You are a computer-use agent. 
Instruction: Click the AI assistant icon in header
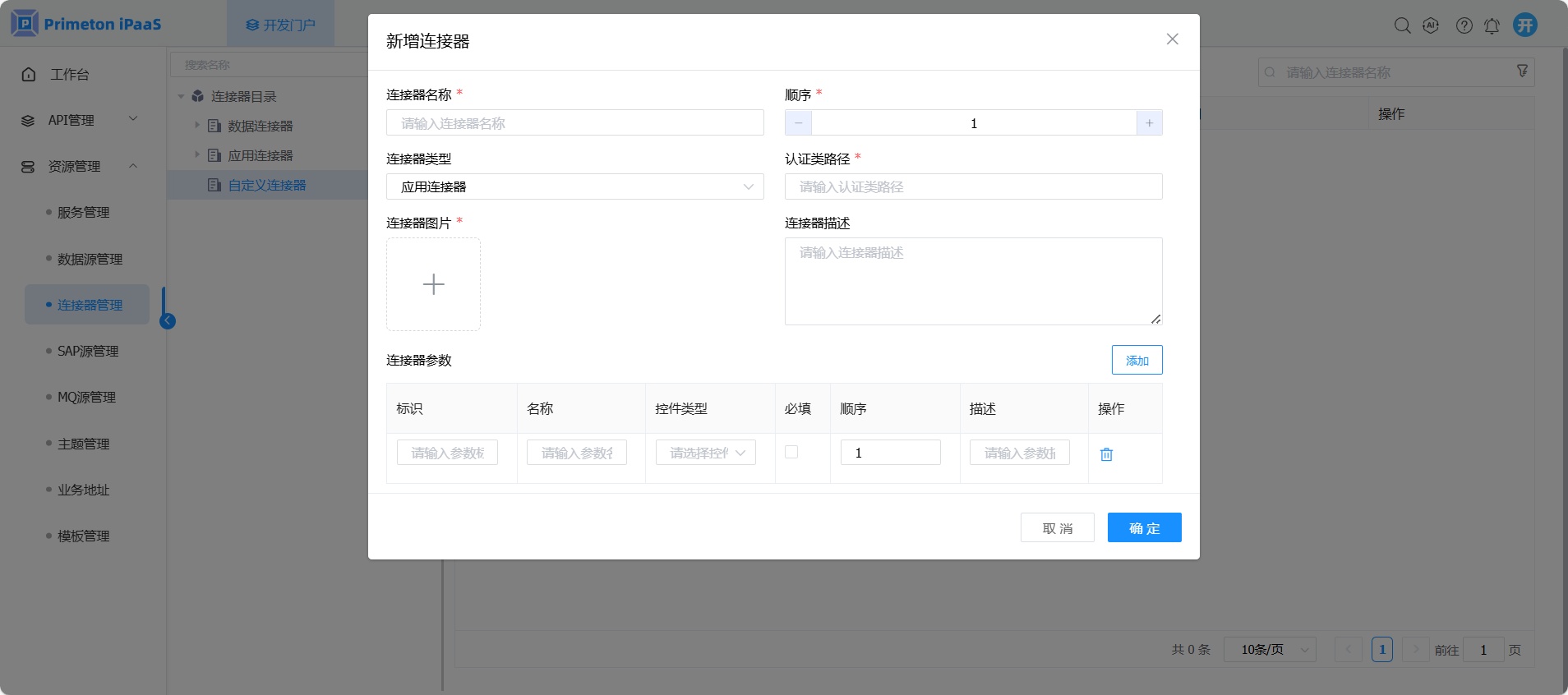(x=1431, y=25)
